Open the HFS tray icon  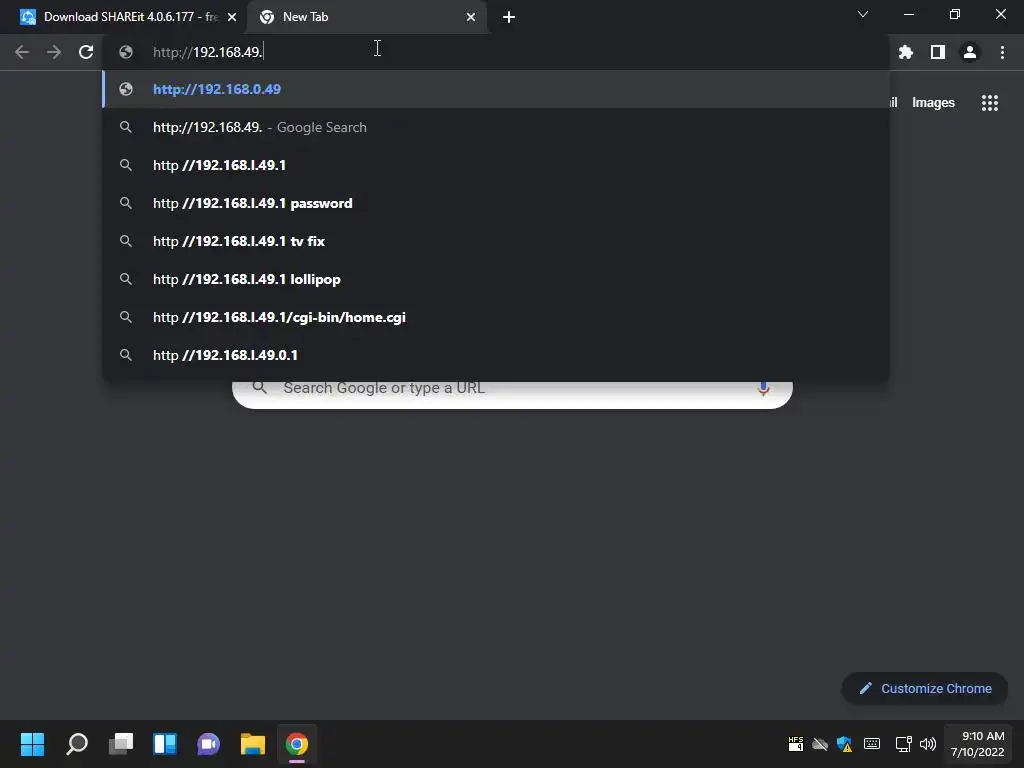(795, 744)
